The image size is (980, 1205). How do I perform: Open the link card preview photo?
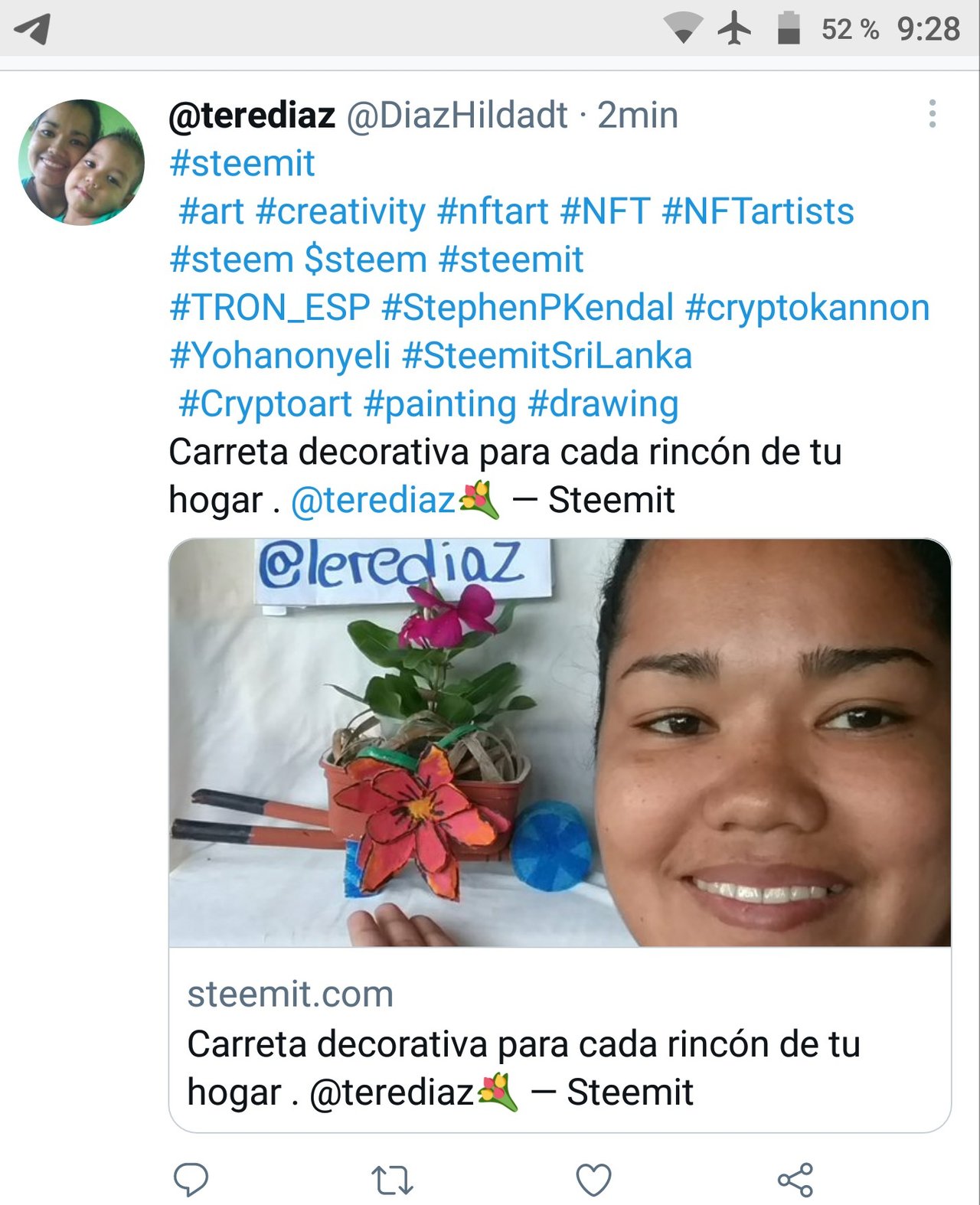coord(560,743)
